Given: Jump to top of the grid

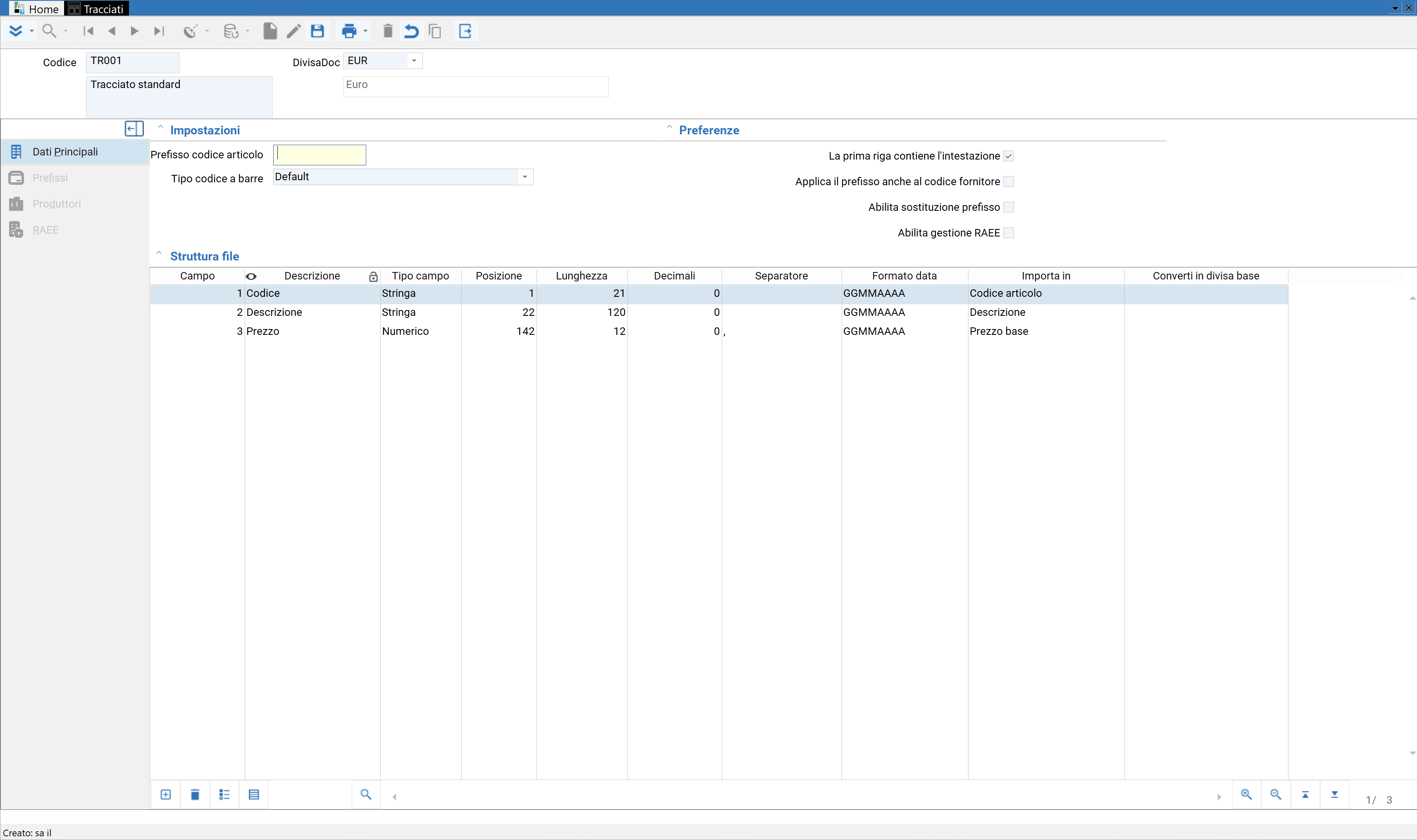Looking at the screenshot, I should pyautogui.click(x=1305, y=795).
